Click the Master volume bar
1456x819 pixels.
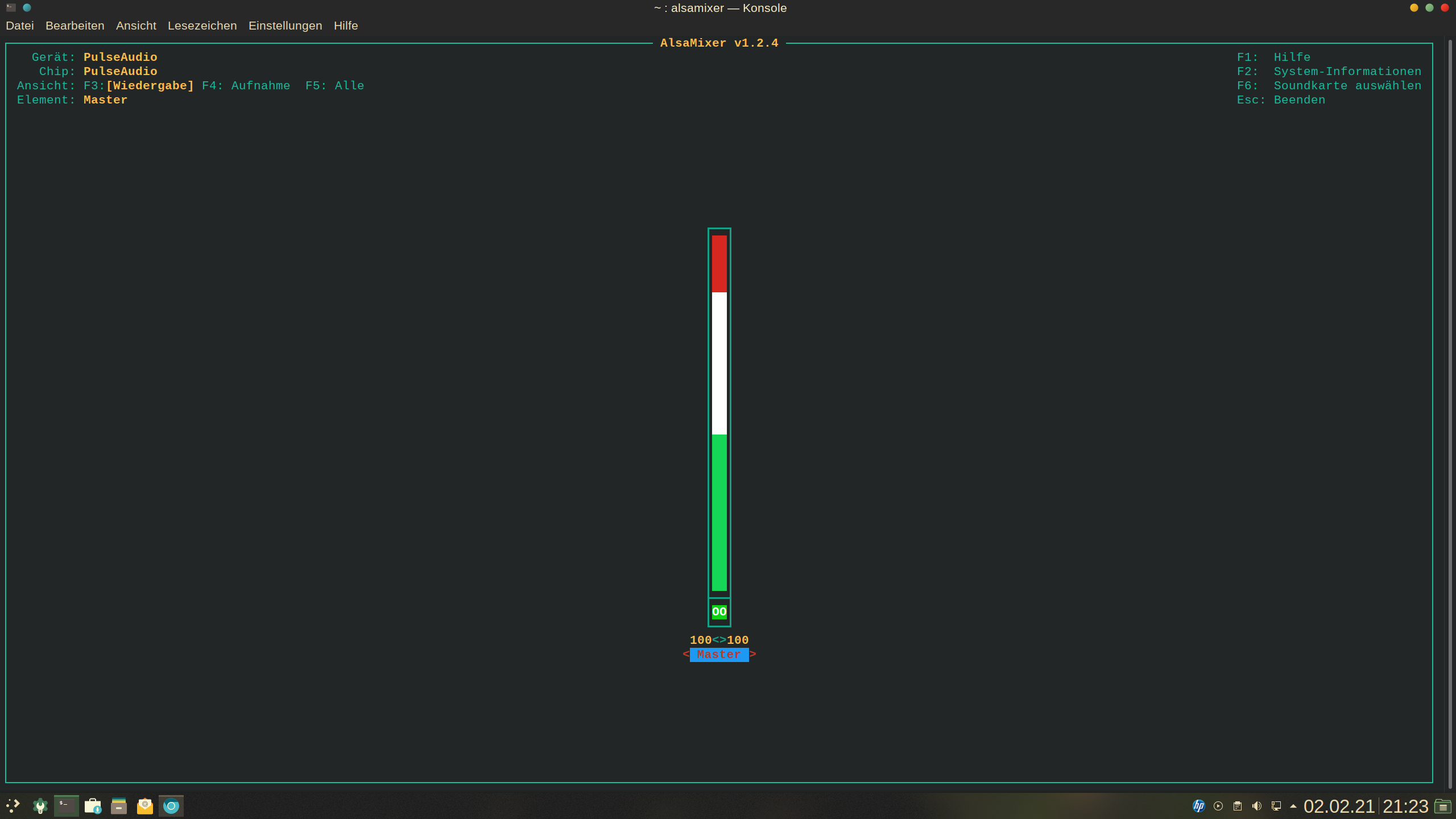pos(719,413)
